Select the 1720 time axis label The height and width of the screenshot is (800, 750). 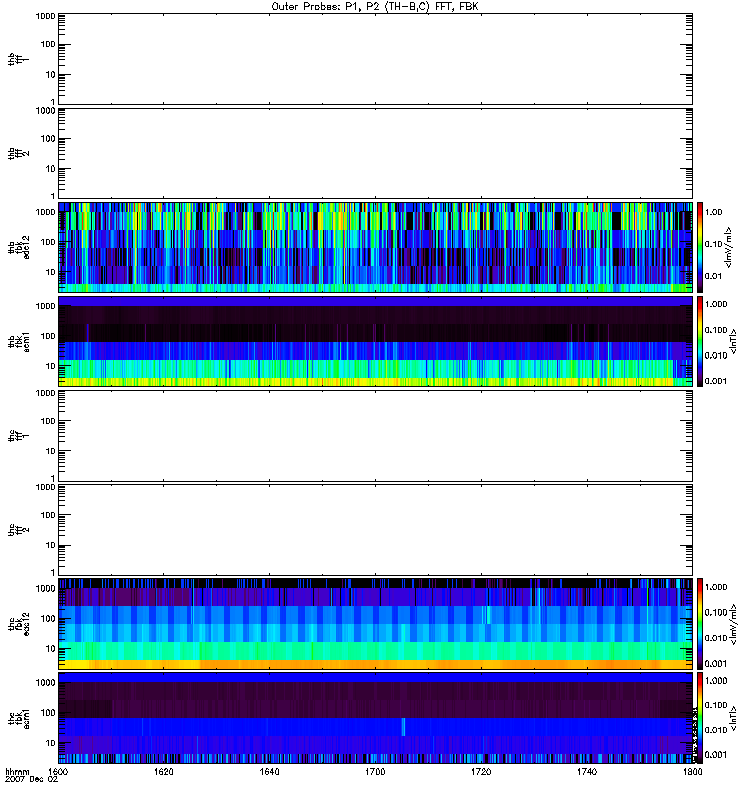point(481,773)
